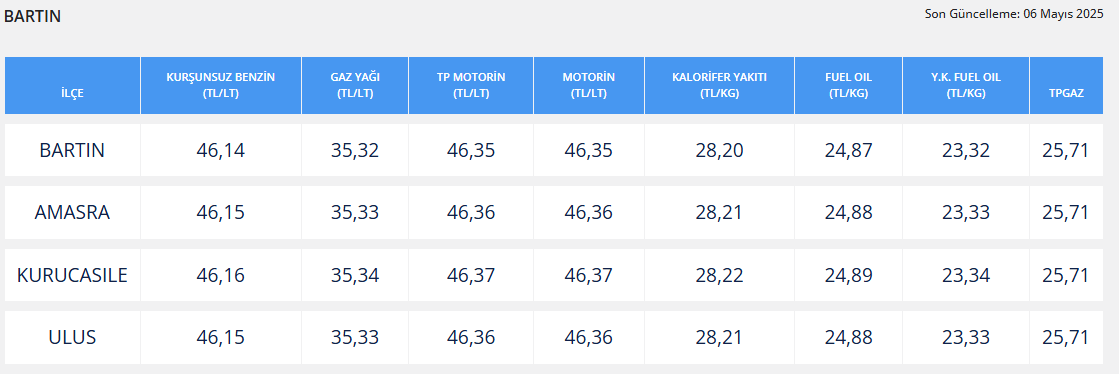
Task: Select the TP MOTORİN column header
Action: (x=471, y=86)
